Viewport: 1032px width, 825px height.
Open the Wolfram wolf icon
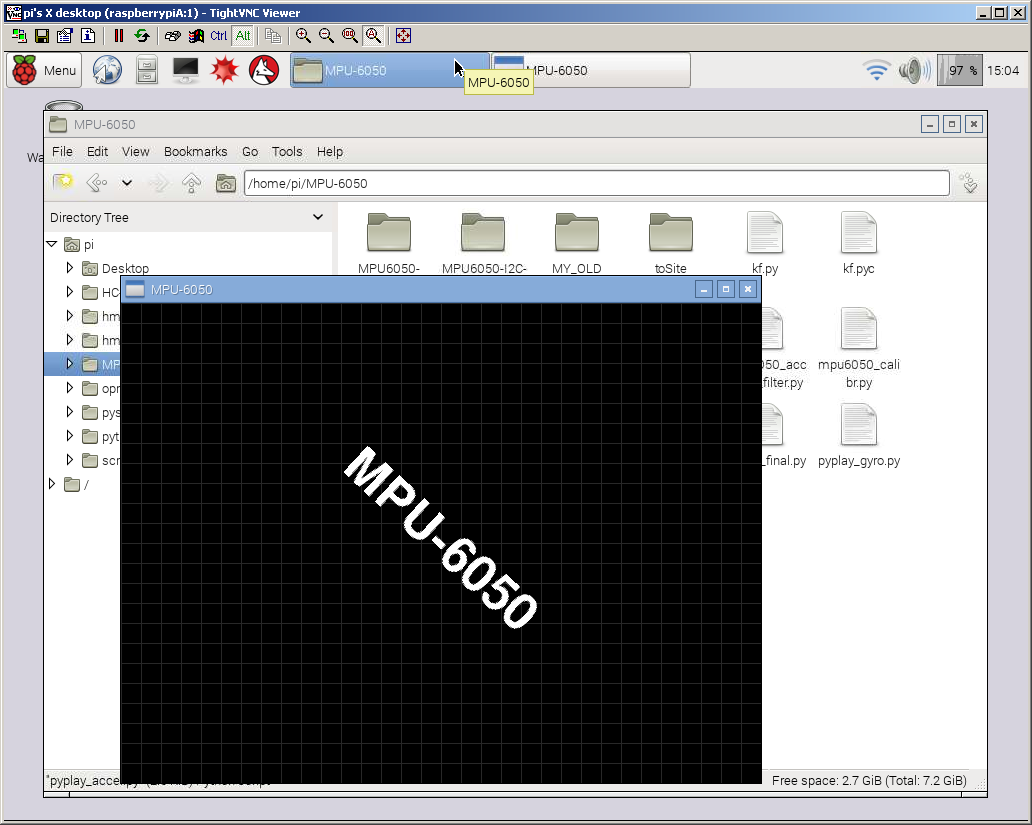tap(264, 70)
